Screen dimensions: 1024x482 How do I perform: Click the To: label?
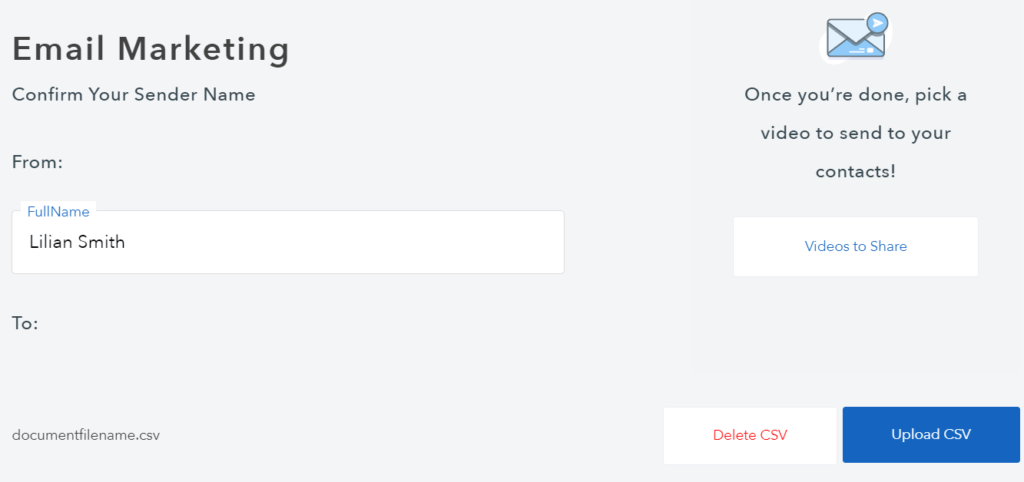[x=25, y=324]
